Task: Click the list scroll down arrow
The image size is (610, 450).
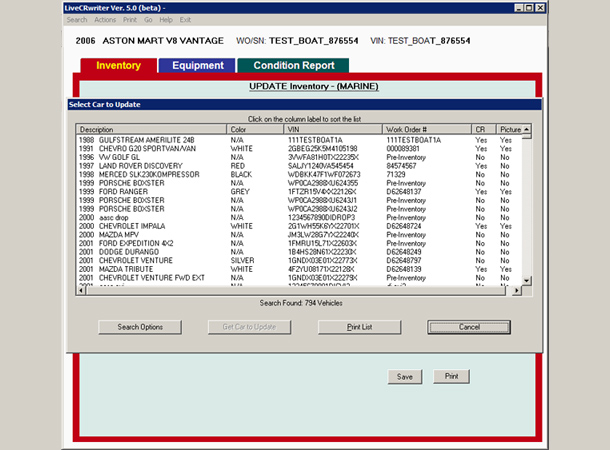Action: (x=527, y=280)
